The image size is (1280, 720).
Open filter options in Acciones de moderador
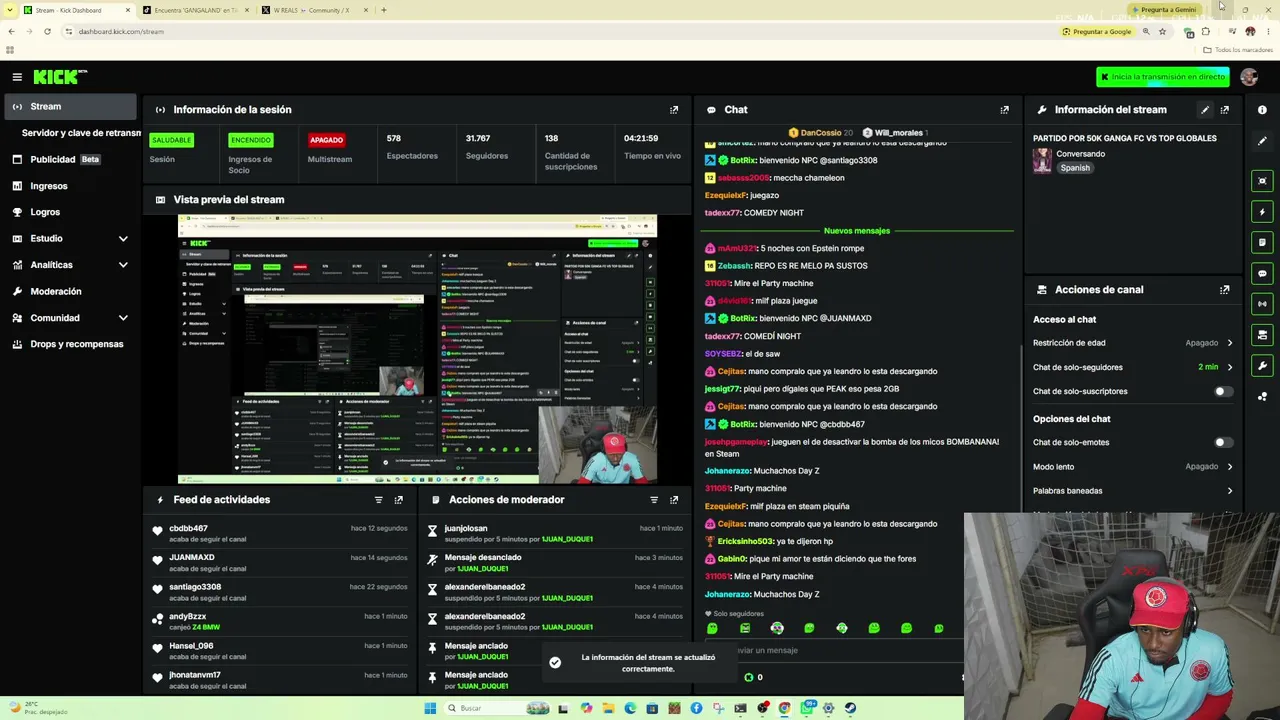click(x=654, y=500)
